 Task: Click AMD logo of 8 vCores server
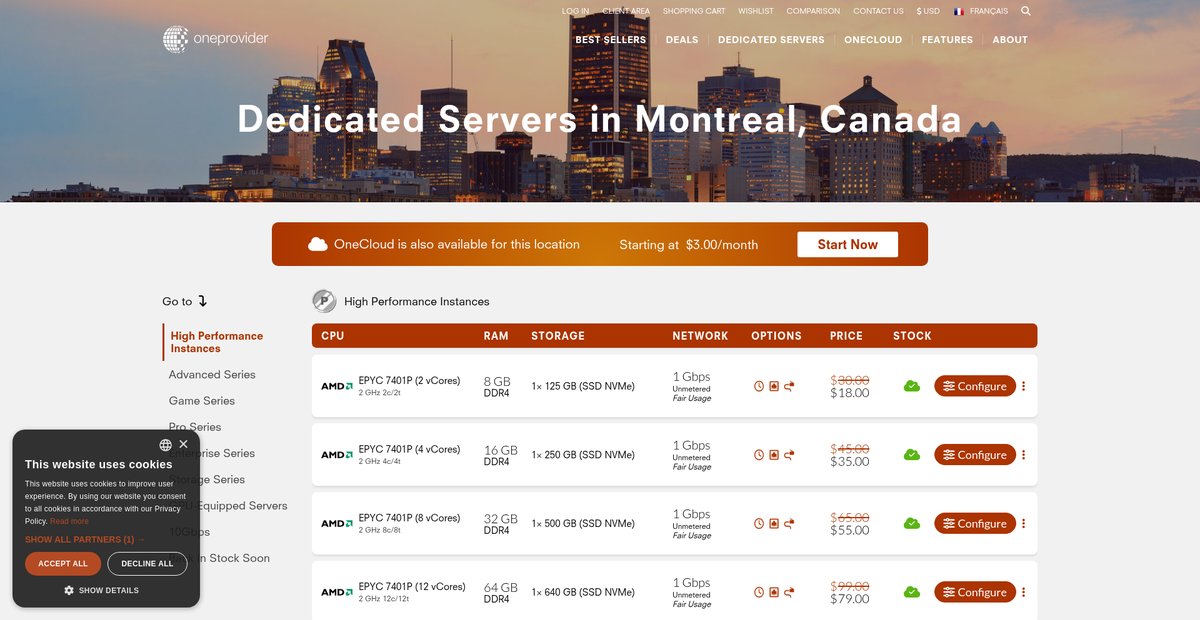[x=337, y=523]
